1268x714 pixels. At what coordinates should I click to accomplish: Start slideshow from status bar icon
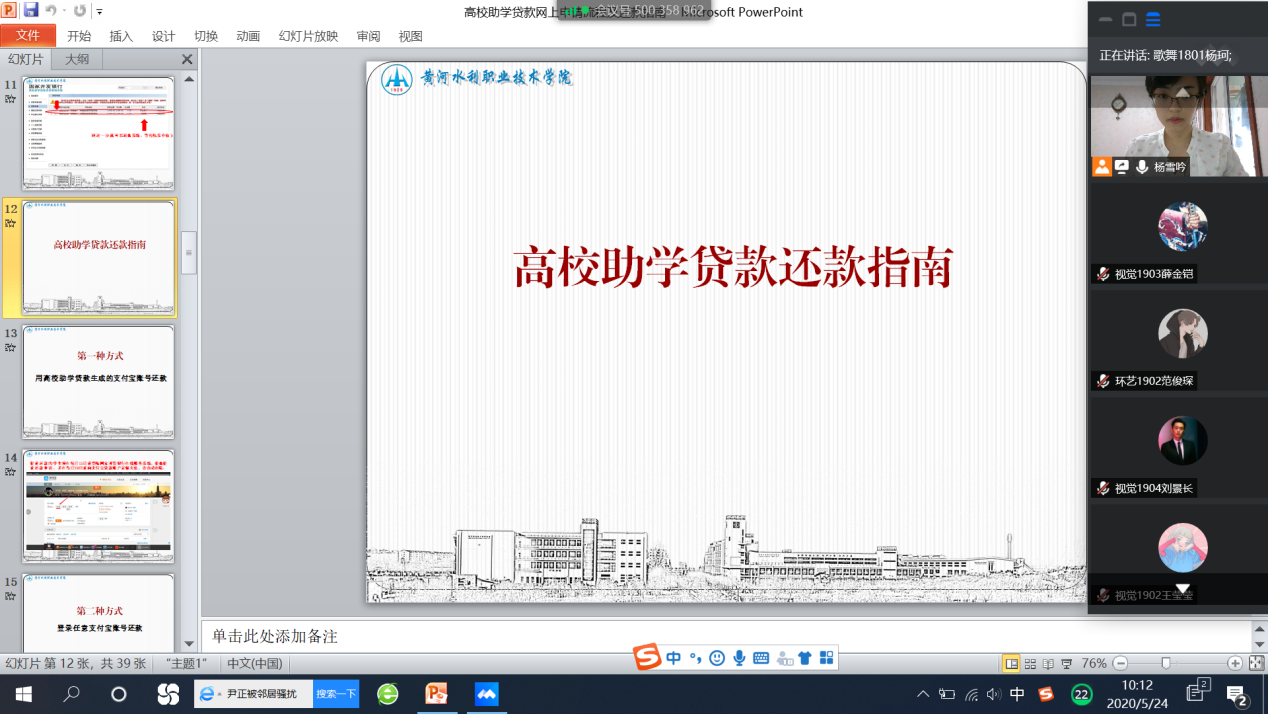[1067, 663]
